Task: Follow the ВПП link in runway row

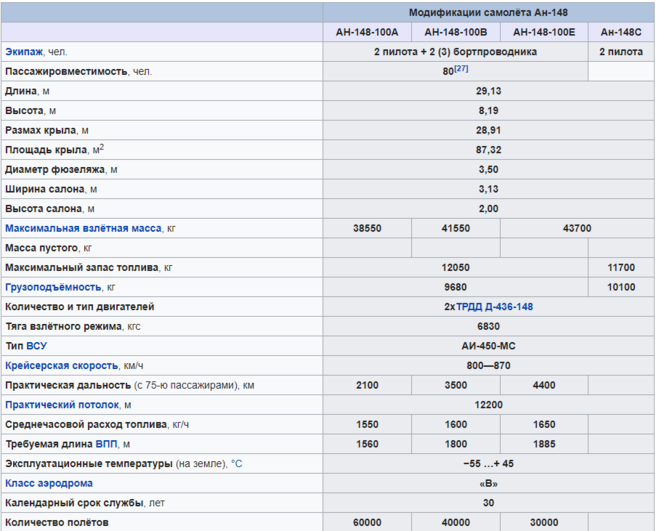Action: click(x=106, y=444)
